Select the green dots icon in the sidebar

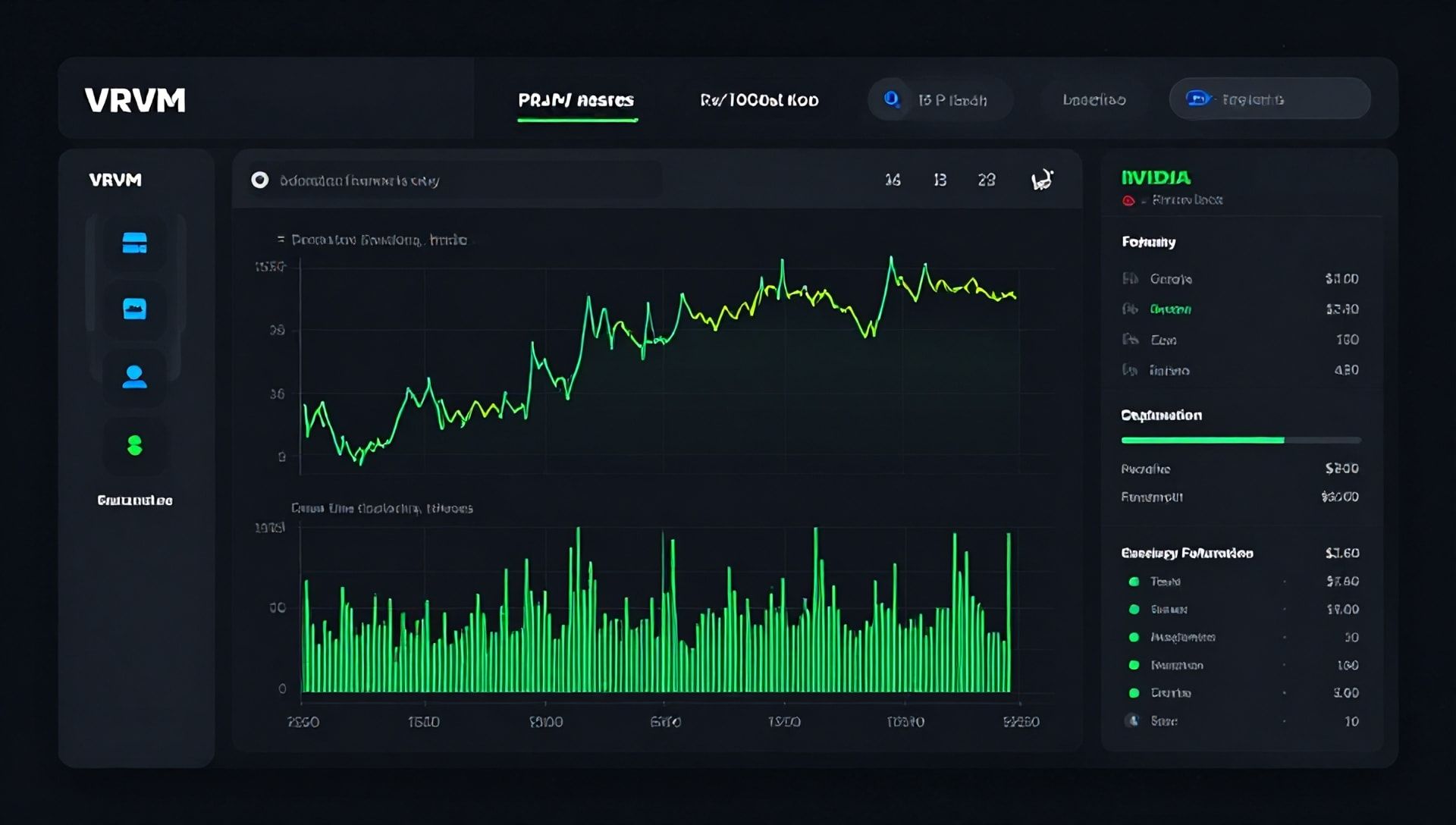coord(135,444)
